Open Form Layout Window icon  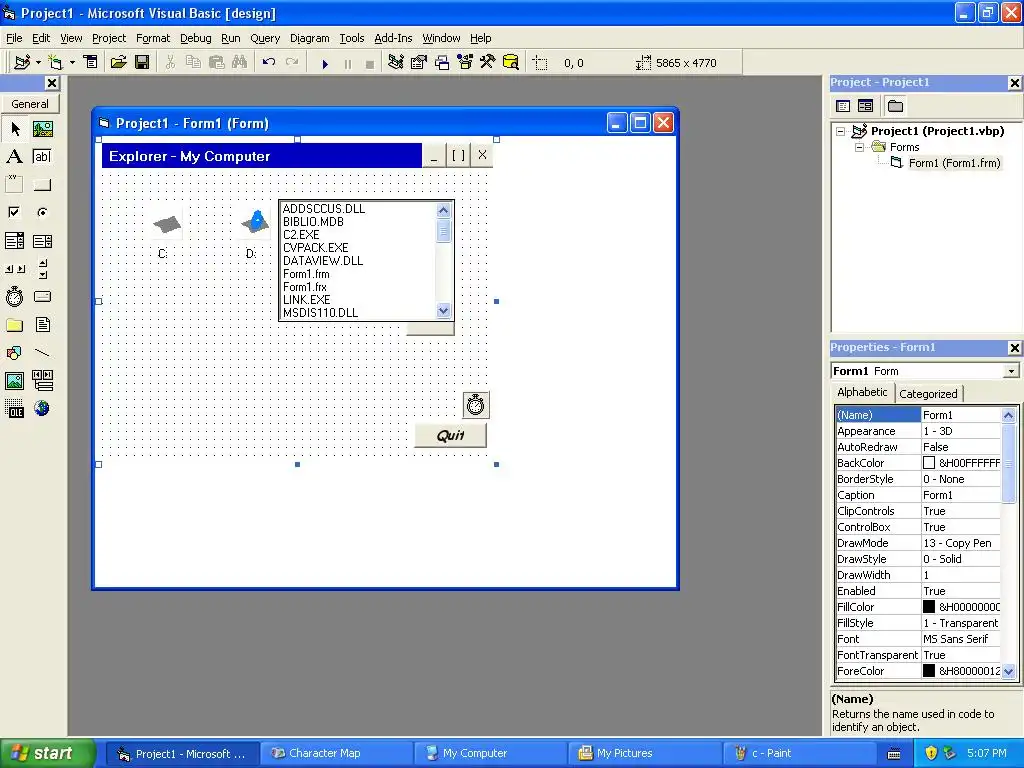click(x=442, y=62)
